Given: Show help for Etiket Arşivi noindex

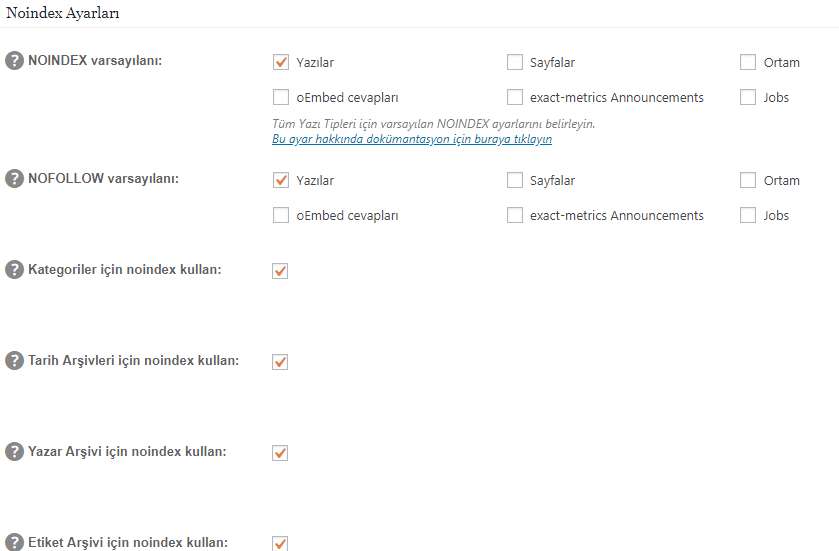Looking at the screenshot, I should [14, 542].
